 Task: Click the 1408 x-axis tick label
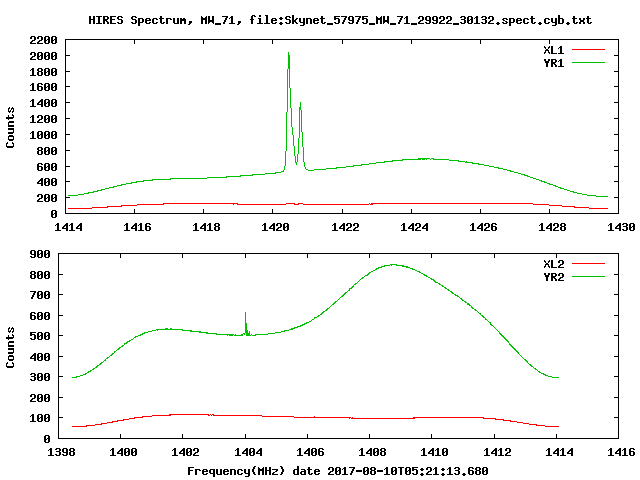coord(372,452)
